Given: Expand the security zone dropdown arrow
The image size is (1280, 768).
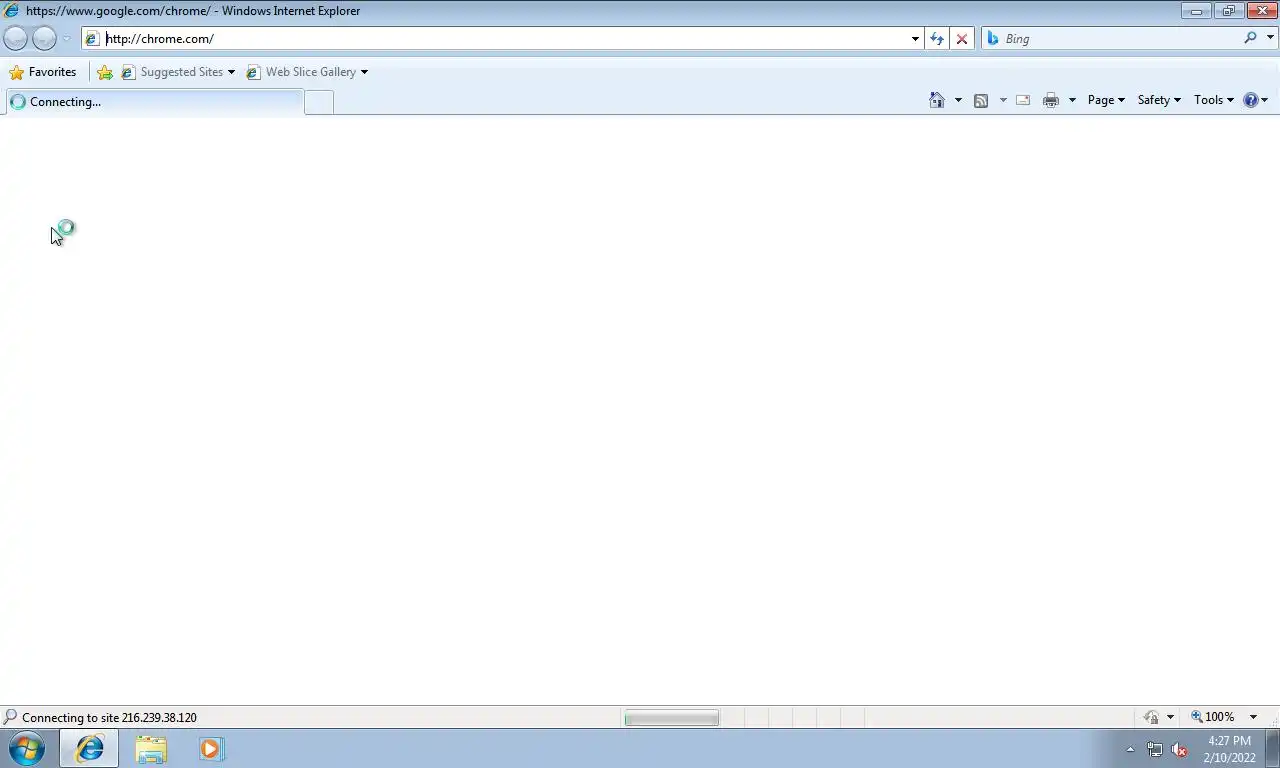Looking at the screenshot, I should click(x=1170, y=717).
